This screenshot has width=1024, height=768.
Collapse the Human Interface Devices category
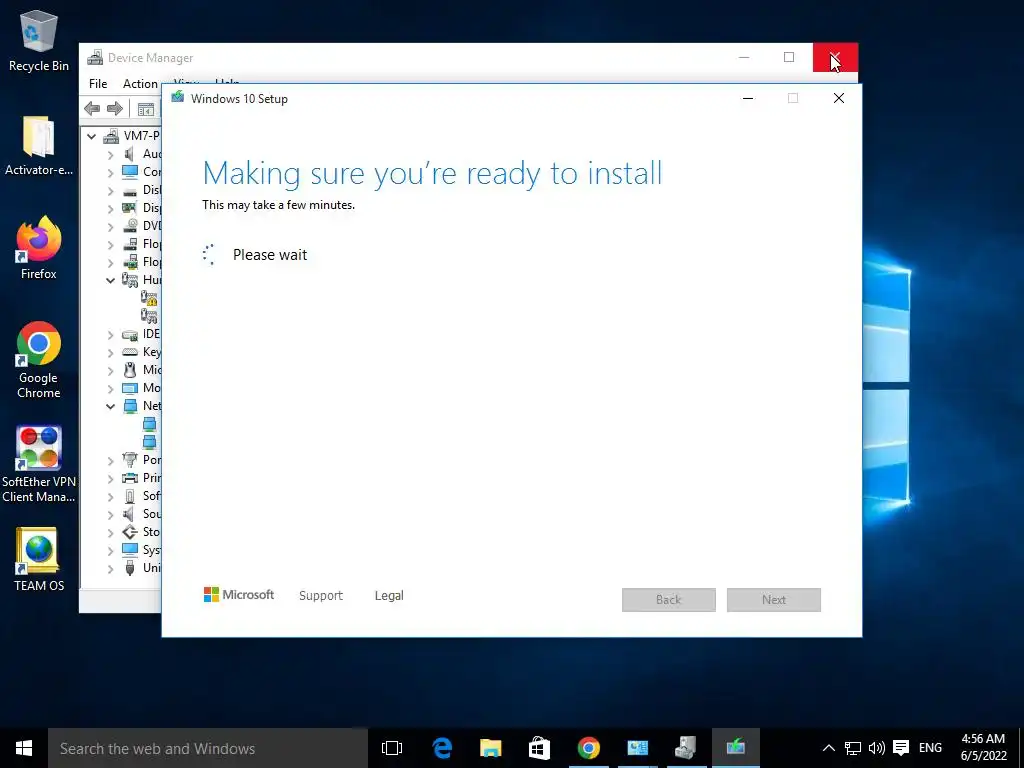[110, 280]
